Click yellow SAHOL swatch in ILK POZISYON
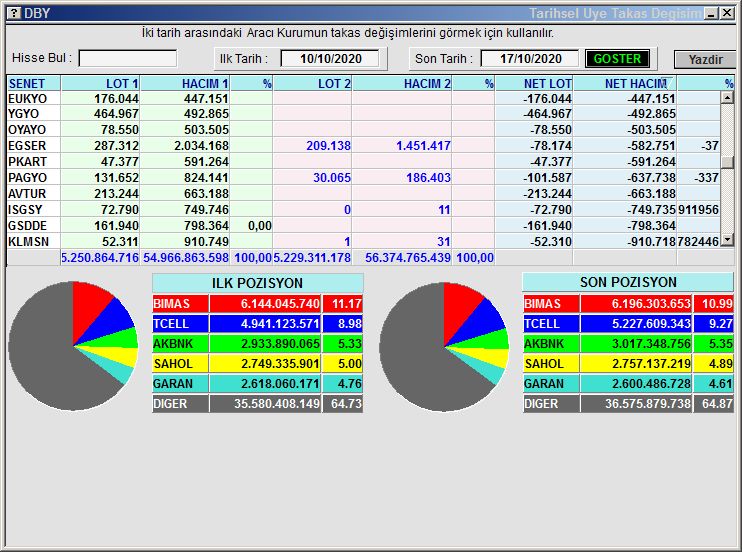 180,364
